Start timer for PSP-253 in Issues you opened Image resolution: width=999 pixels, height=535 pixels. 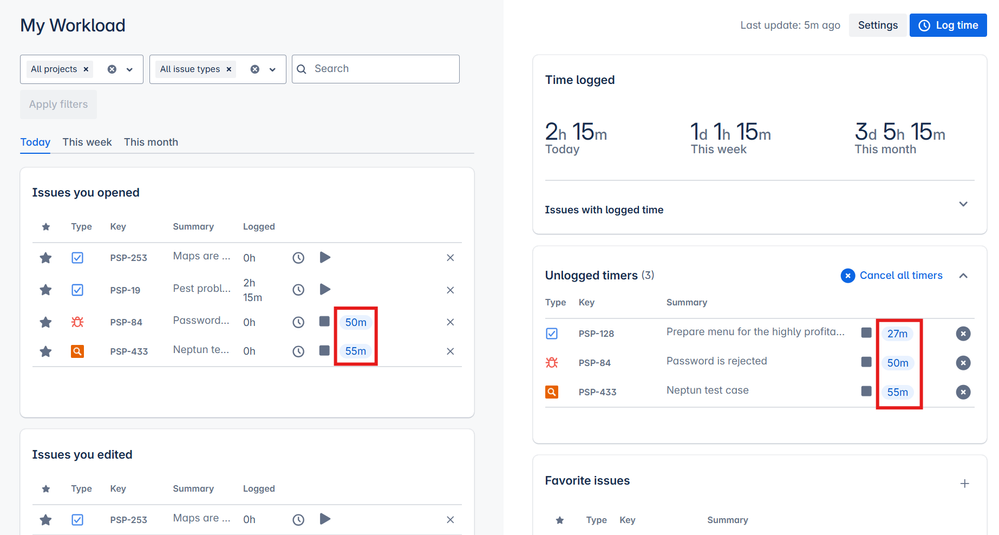[x=325, y=257]
